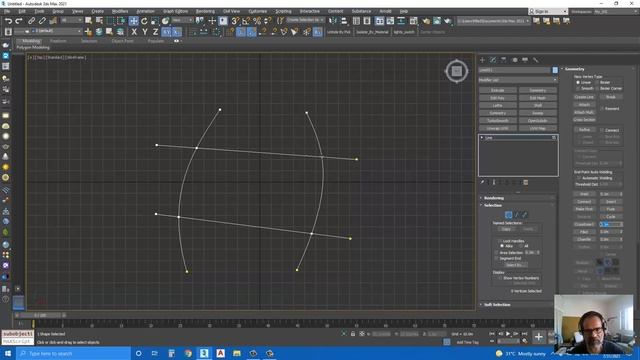The width and height of the screenshot is (640, 360).
Task: Open the Modifier List dropdown
Action: tap(518, 80)
